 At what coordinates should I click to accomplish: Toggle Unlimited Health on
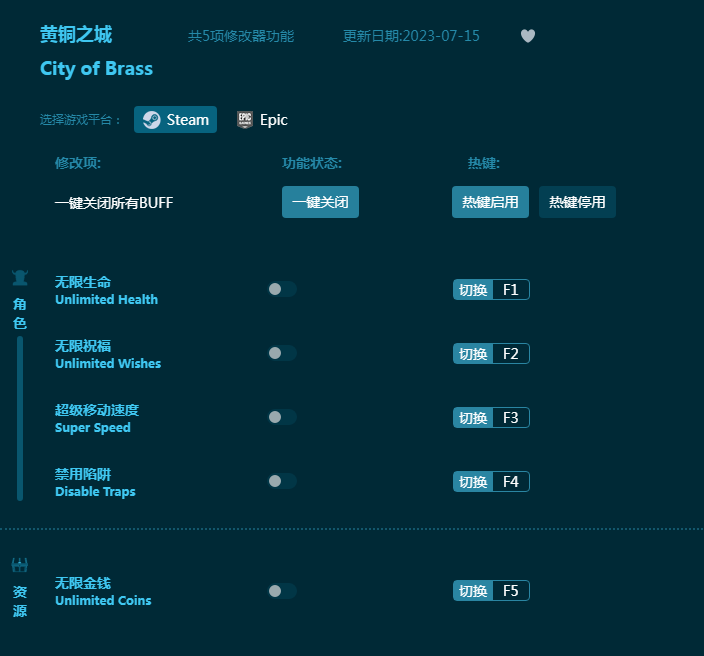tap(282, 289)
